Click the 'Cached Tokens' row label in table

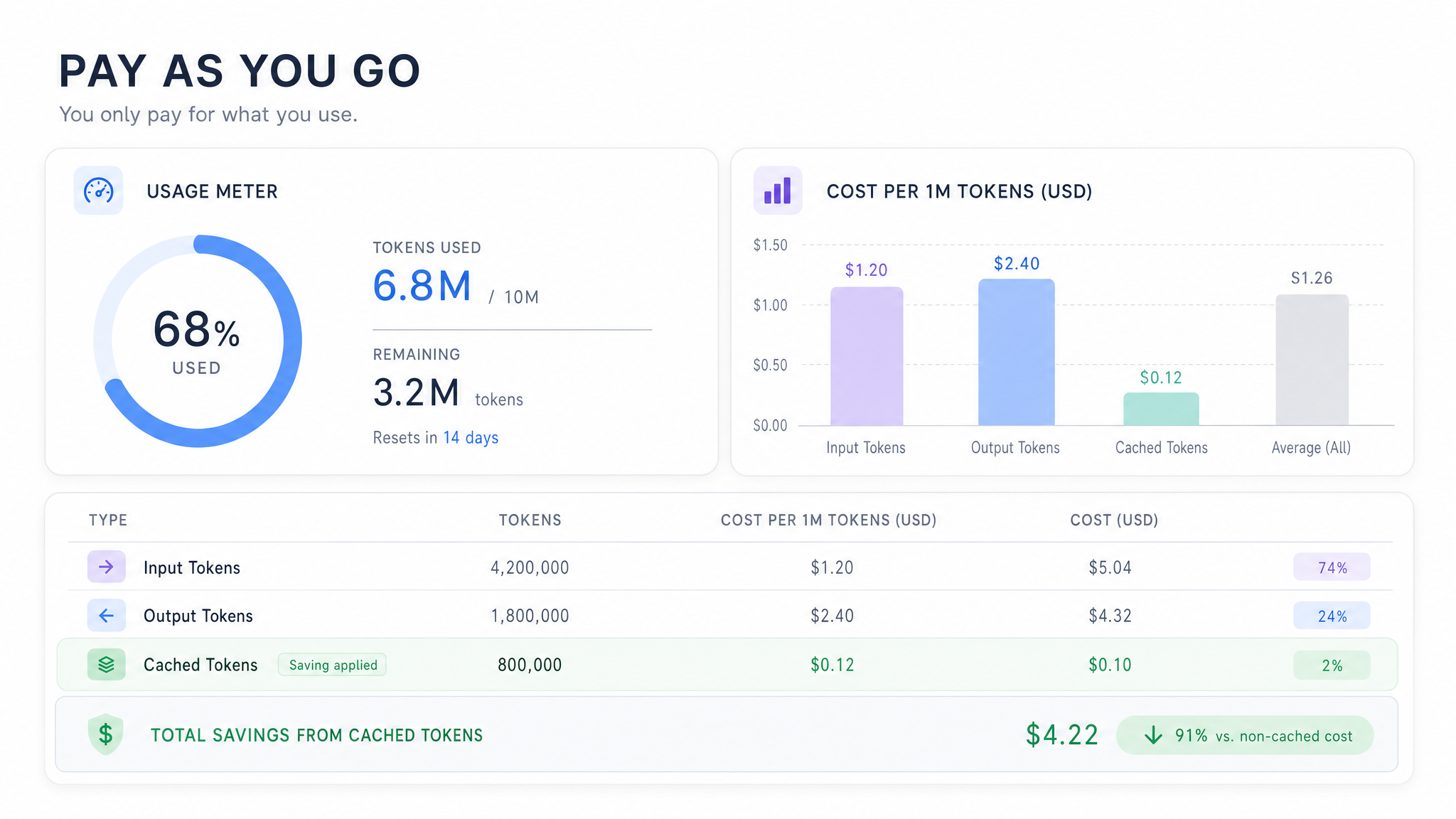tap(200, 665)
